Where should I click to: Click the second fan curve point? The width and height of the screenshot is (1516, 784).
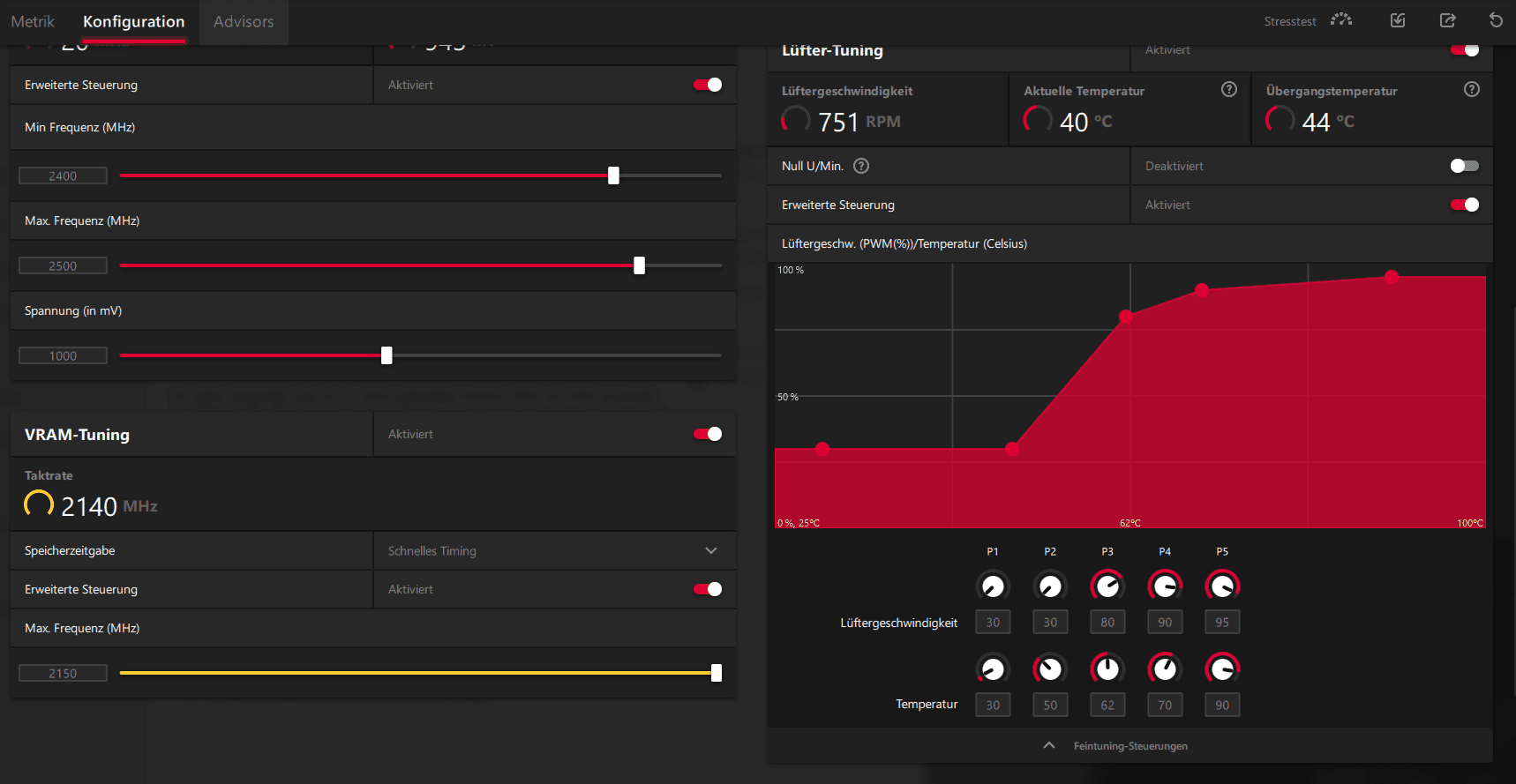1012,449
